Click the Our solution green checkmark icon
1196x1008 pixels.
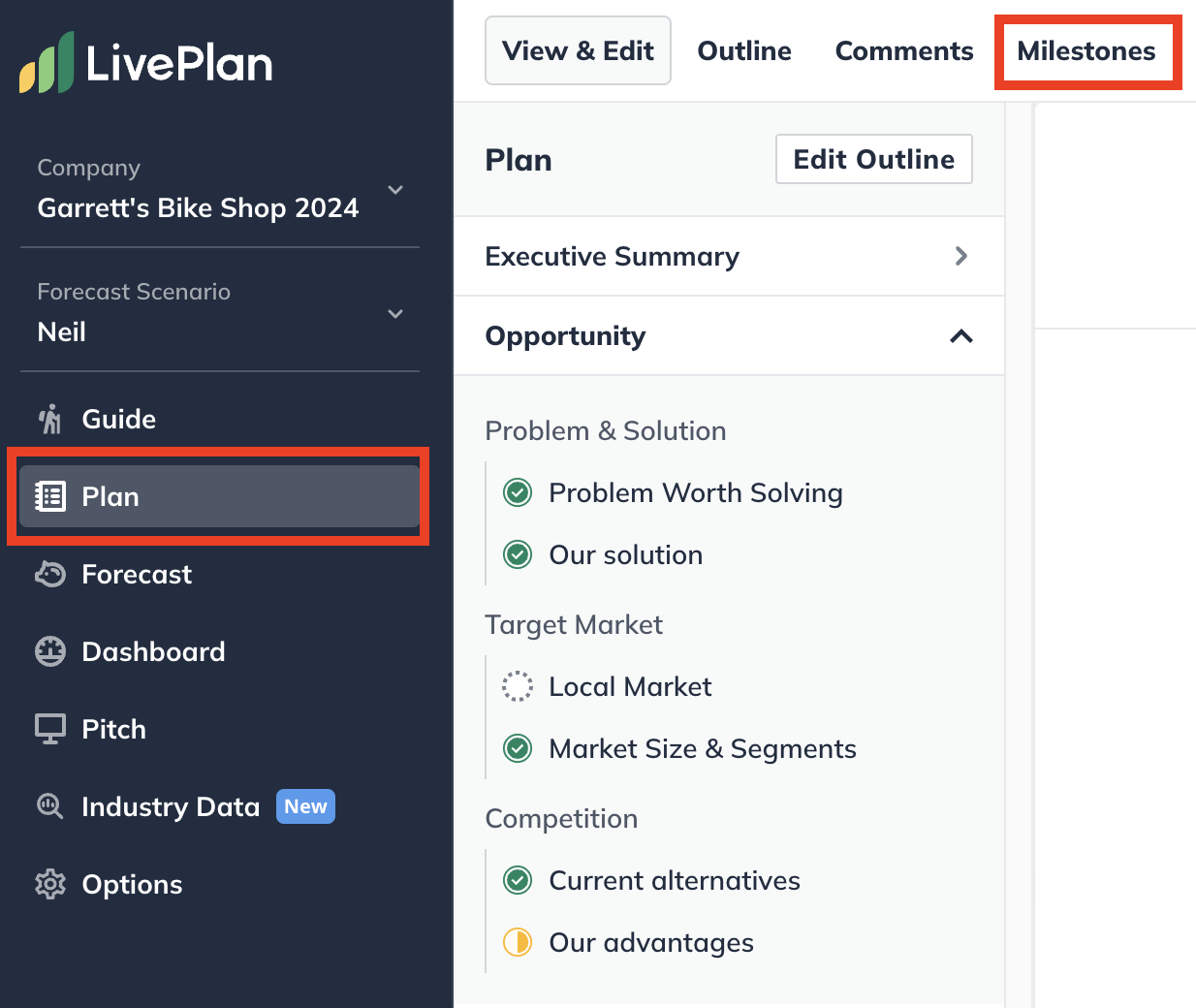click(518, 554)
